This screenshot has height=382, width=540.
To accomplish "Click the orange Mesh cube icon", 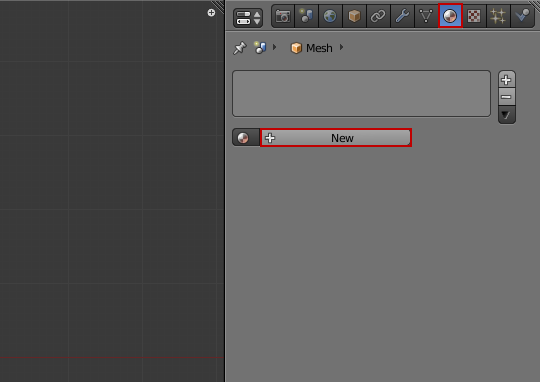I will coord(296,48).
